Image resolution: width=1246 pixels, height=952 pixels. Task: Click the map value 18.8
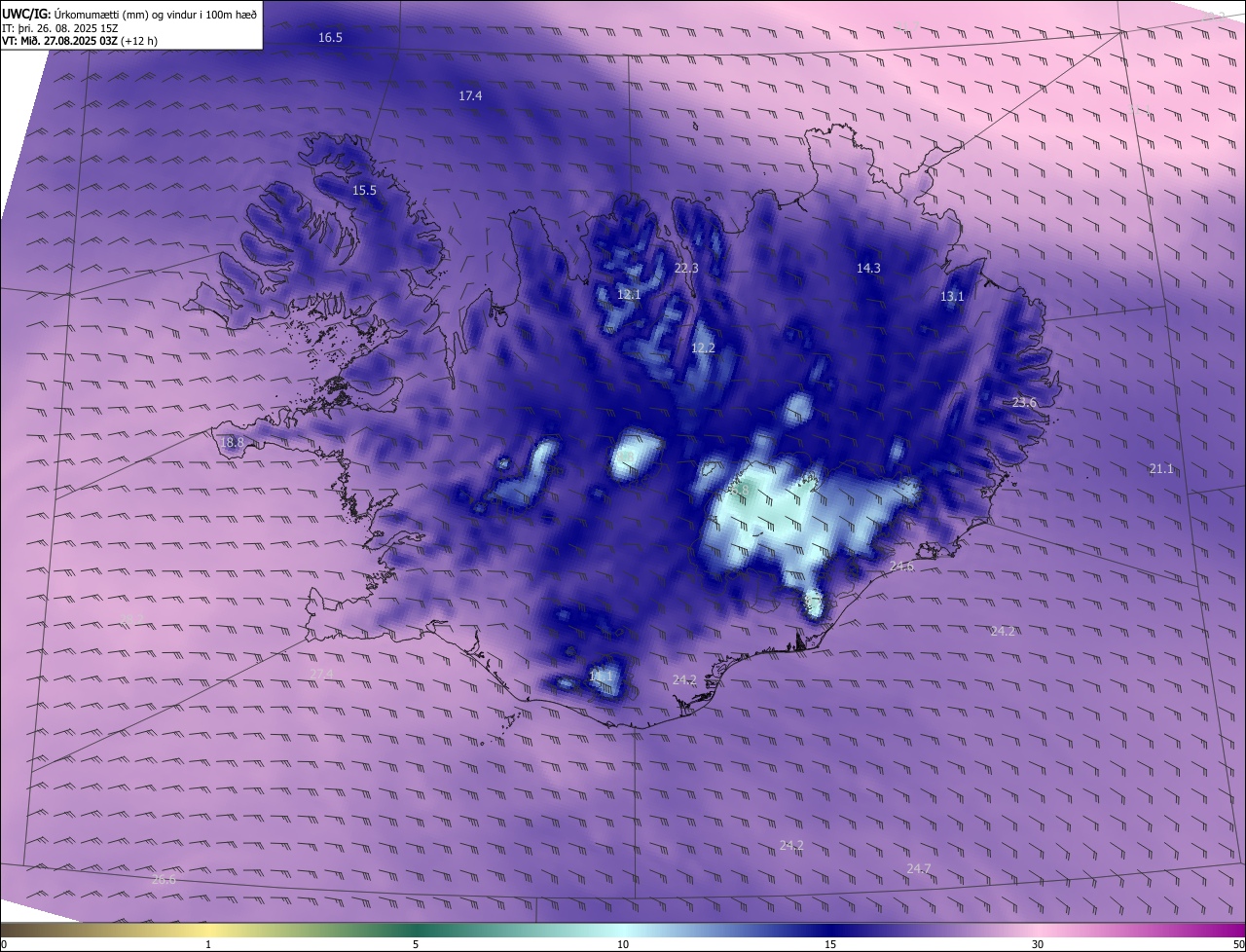pyautogui.click(x=232, y=443)
